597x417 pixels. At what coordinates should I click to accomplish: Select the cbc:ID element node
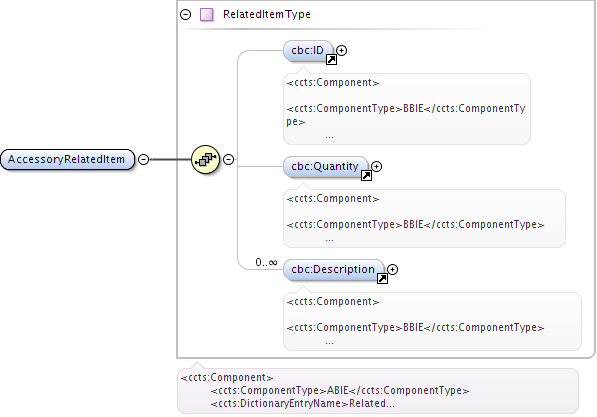coord(308,51)
